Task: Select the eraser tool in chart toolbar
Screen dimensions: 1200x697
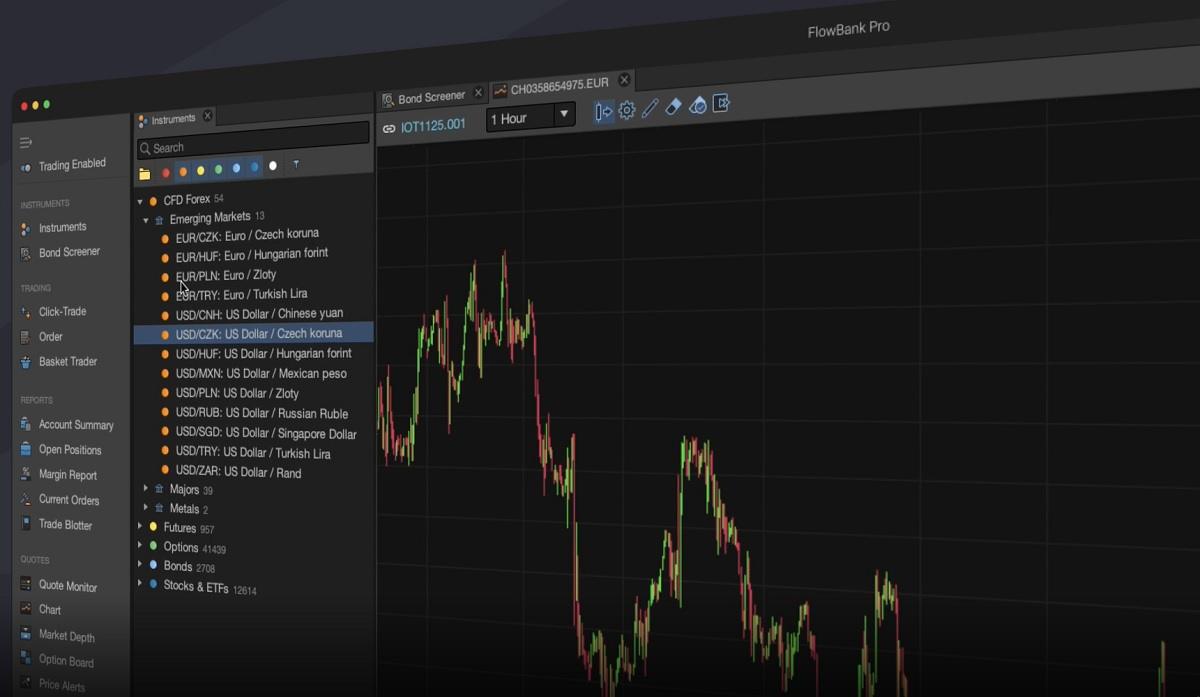Action: [x=673, y=106]
